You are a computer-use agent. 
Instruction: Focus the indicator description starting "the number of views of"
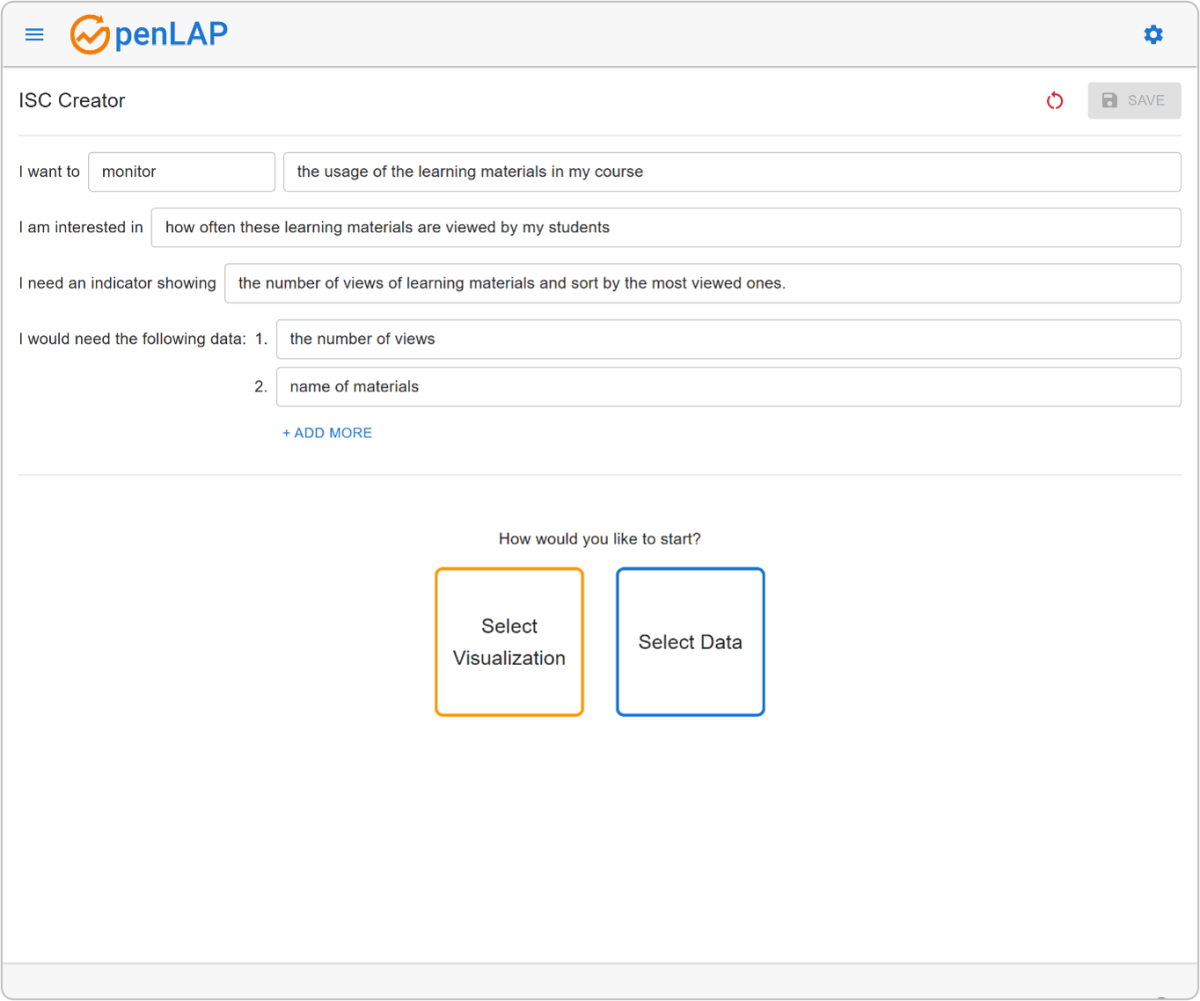click(702, 284)
